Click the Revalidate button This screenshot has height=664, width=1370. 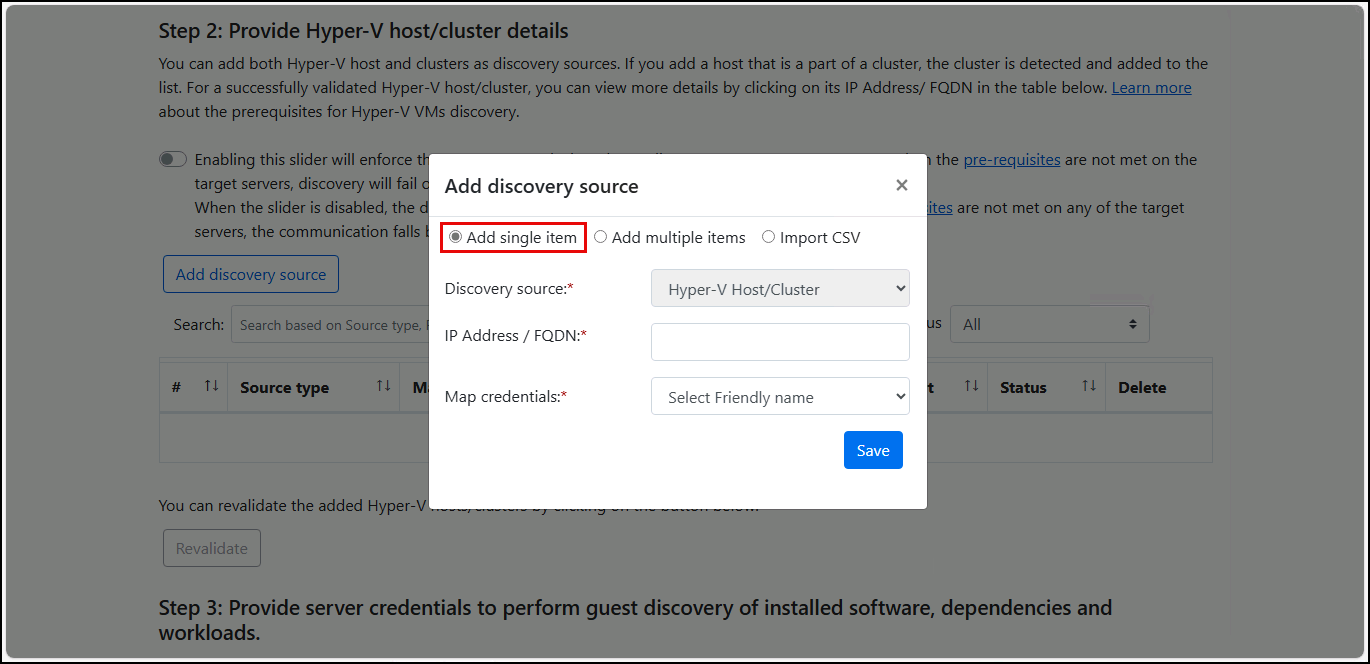pos(212,548)
